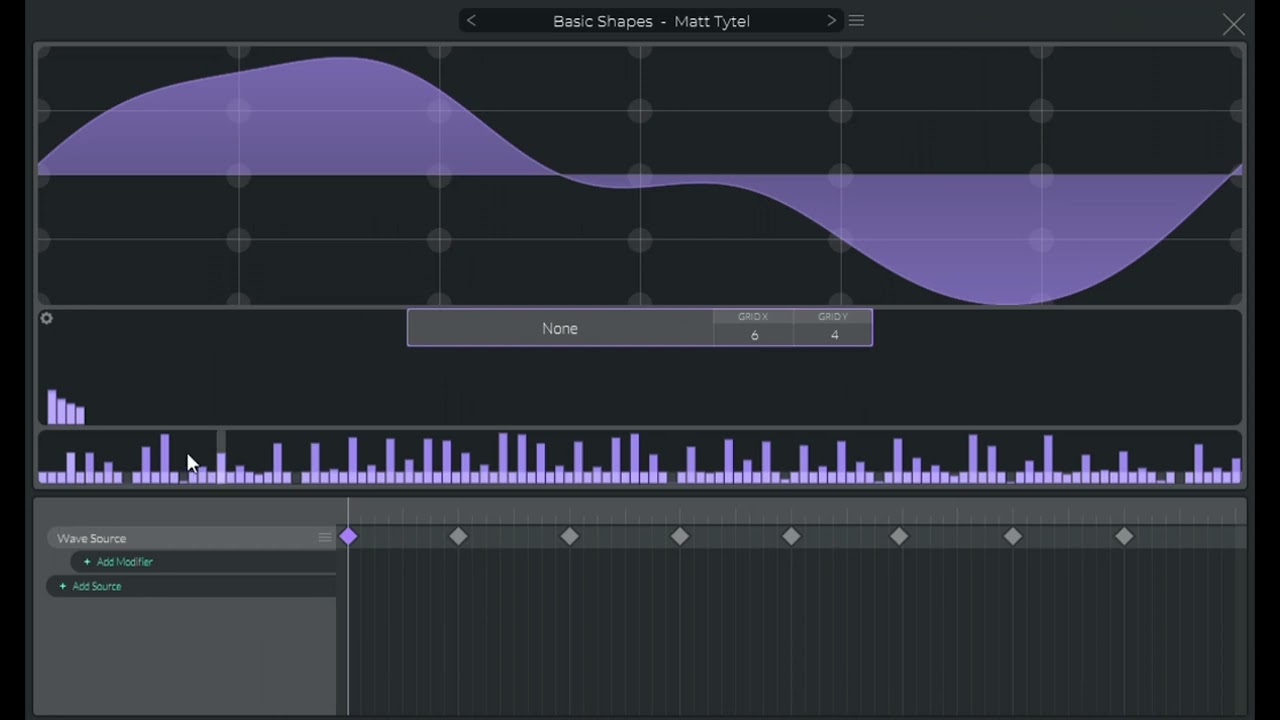Select the third keyframe diamond in Wave Source
The width and height of the screenshot is (1280, 720).
click(x=569, y=537)
